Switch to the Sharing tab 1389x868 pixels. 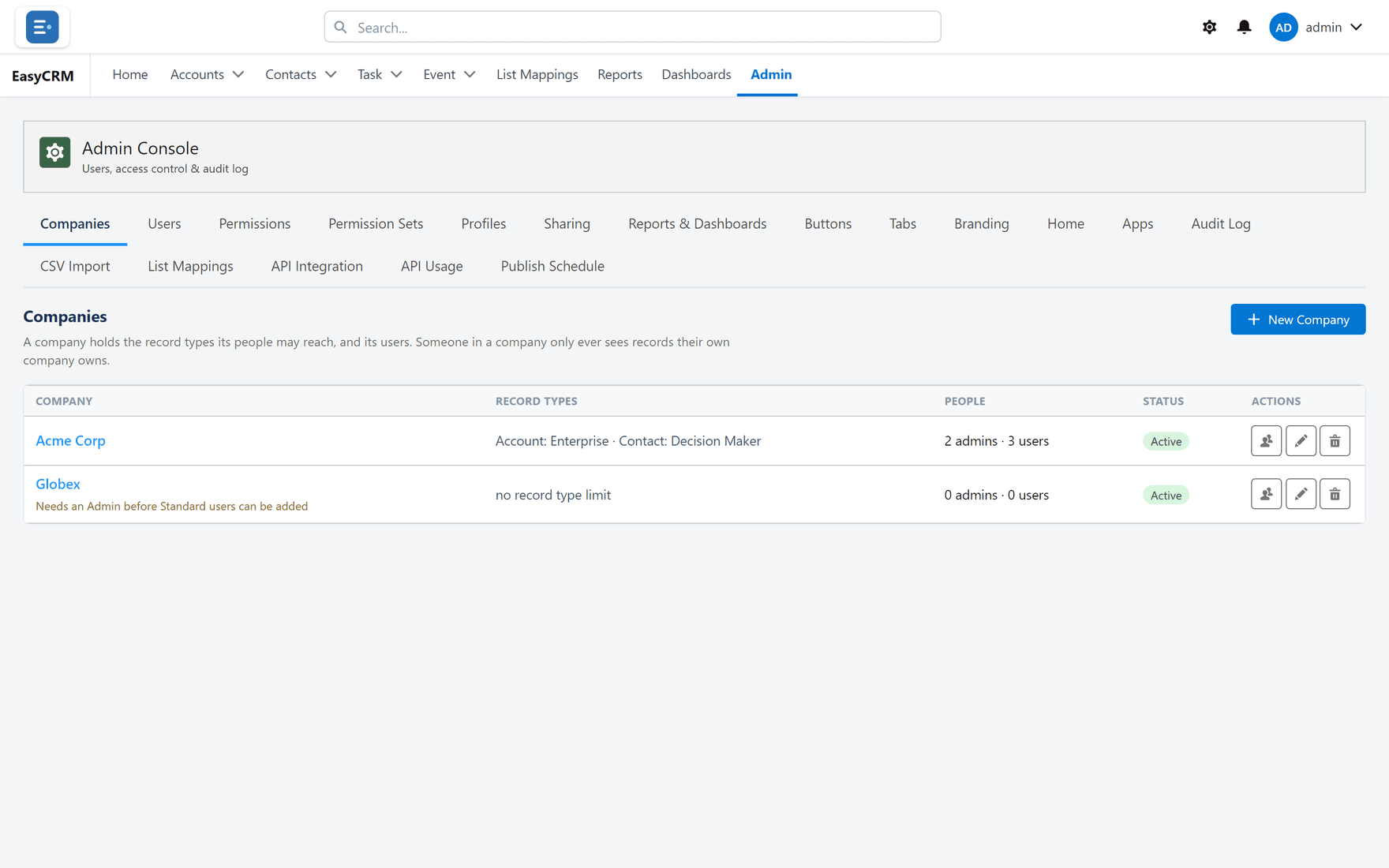pos(567,223)
